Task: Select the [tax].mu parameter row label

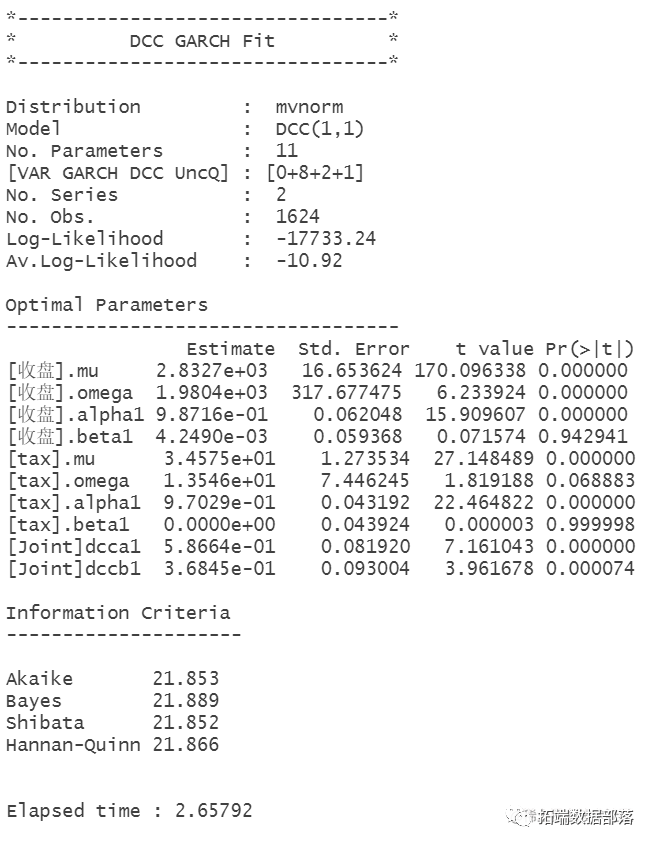Action: click(x=52, y=459)
